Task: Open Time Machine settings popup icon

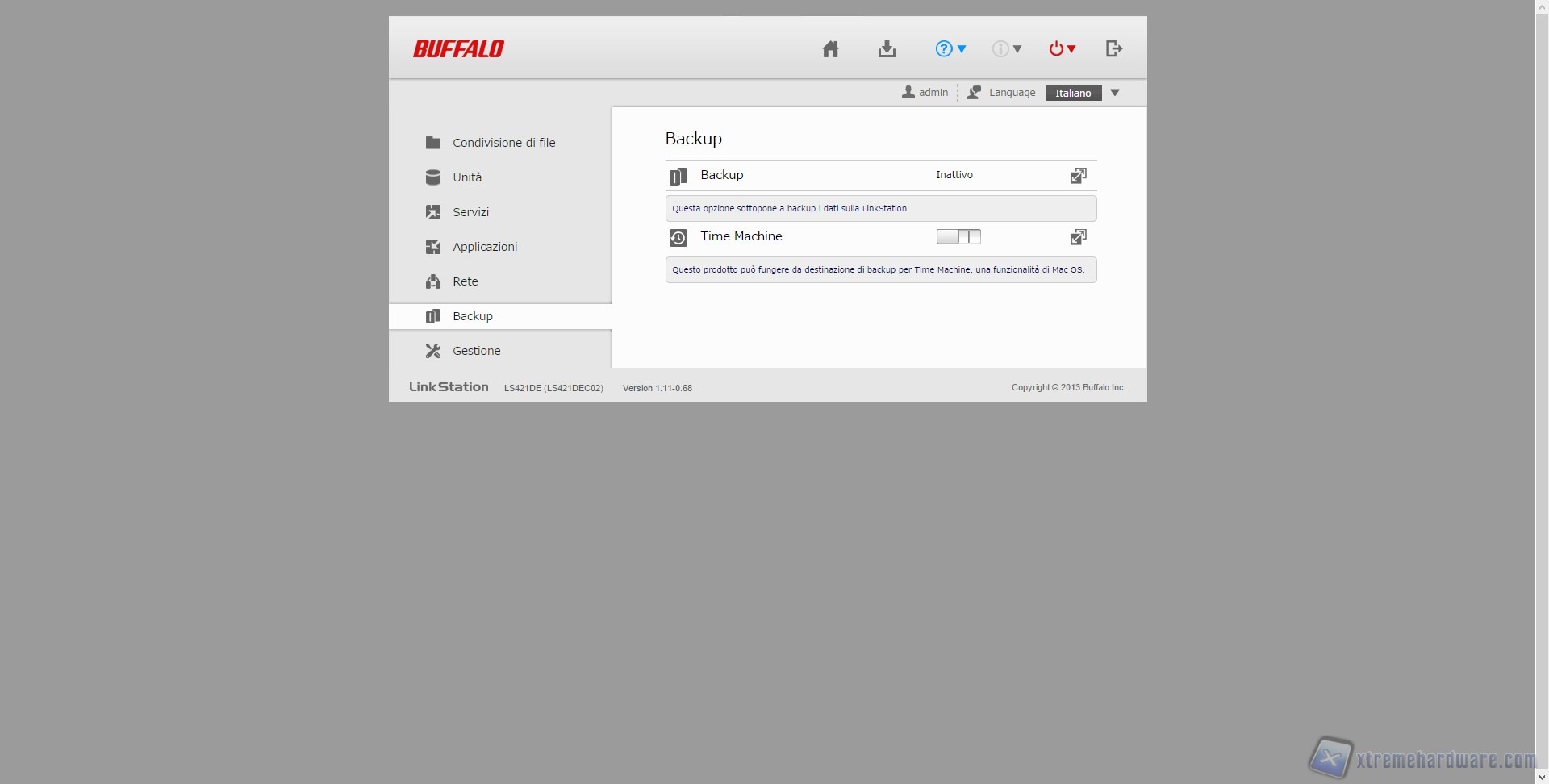Action: click(1078, 237)
